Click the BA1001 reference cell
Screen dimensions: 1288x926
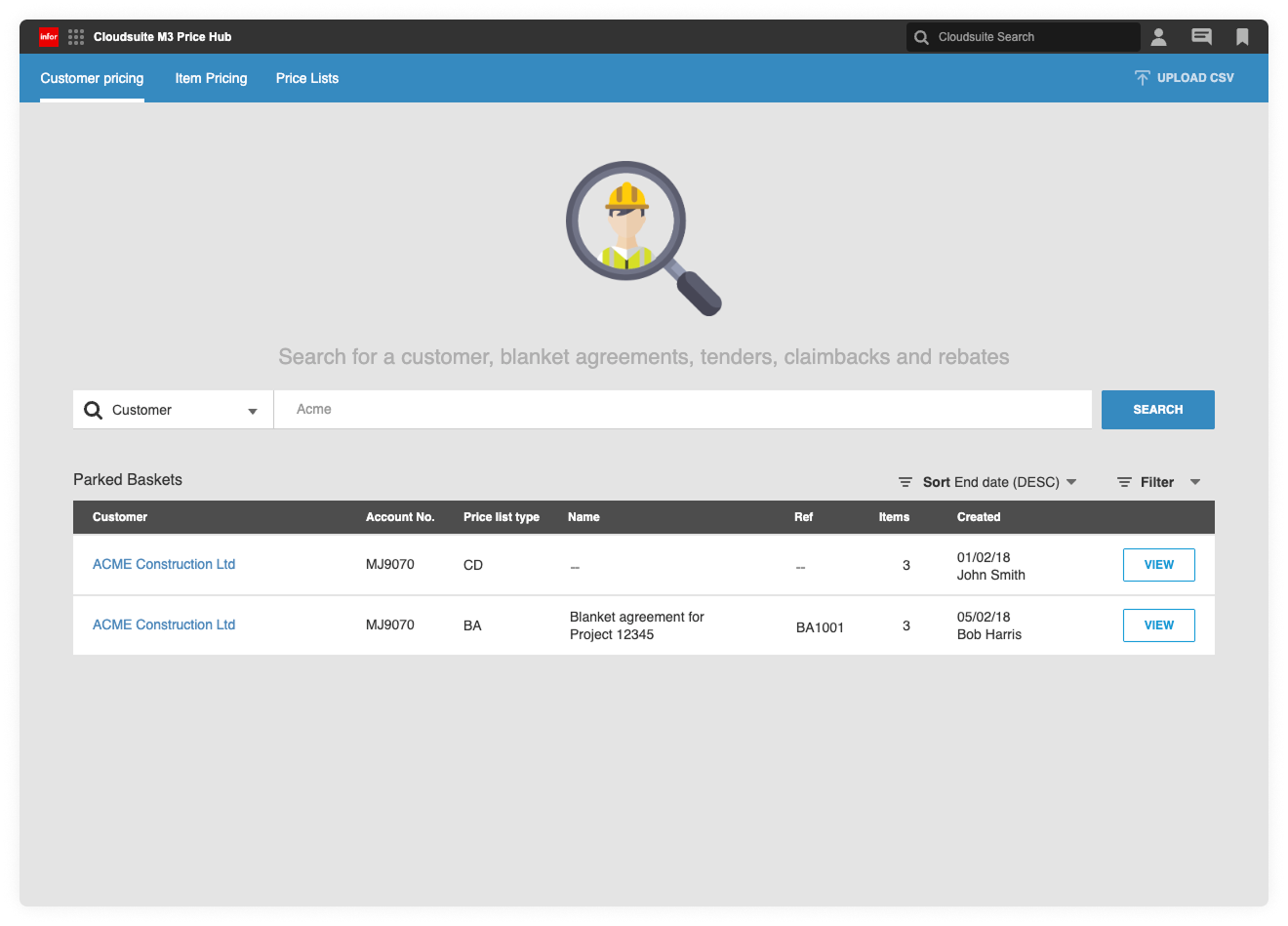[820, 627]
